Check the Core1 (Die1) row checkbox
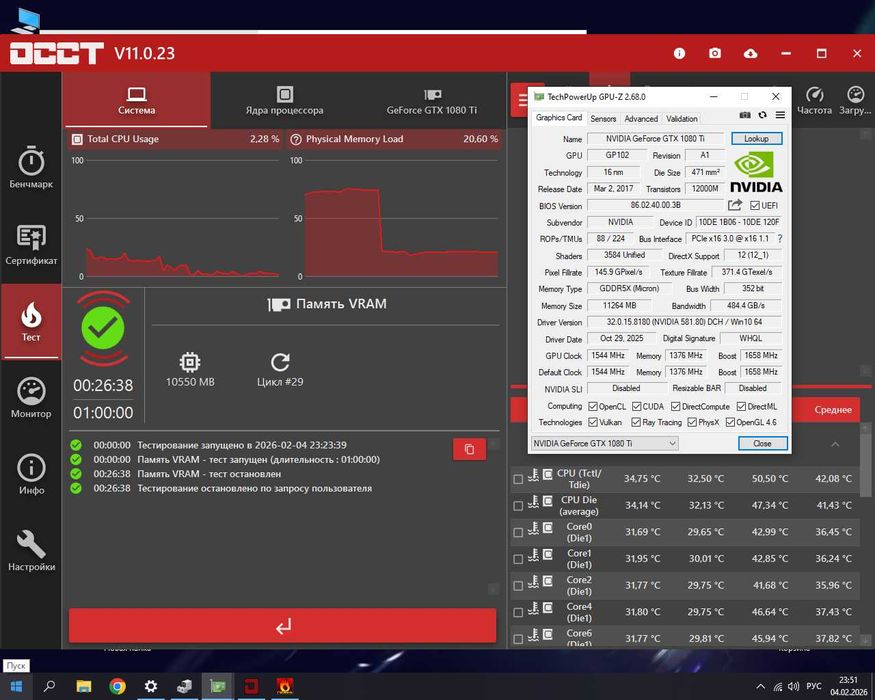875x700 pixels. pos(518,559)
